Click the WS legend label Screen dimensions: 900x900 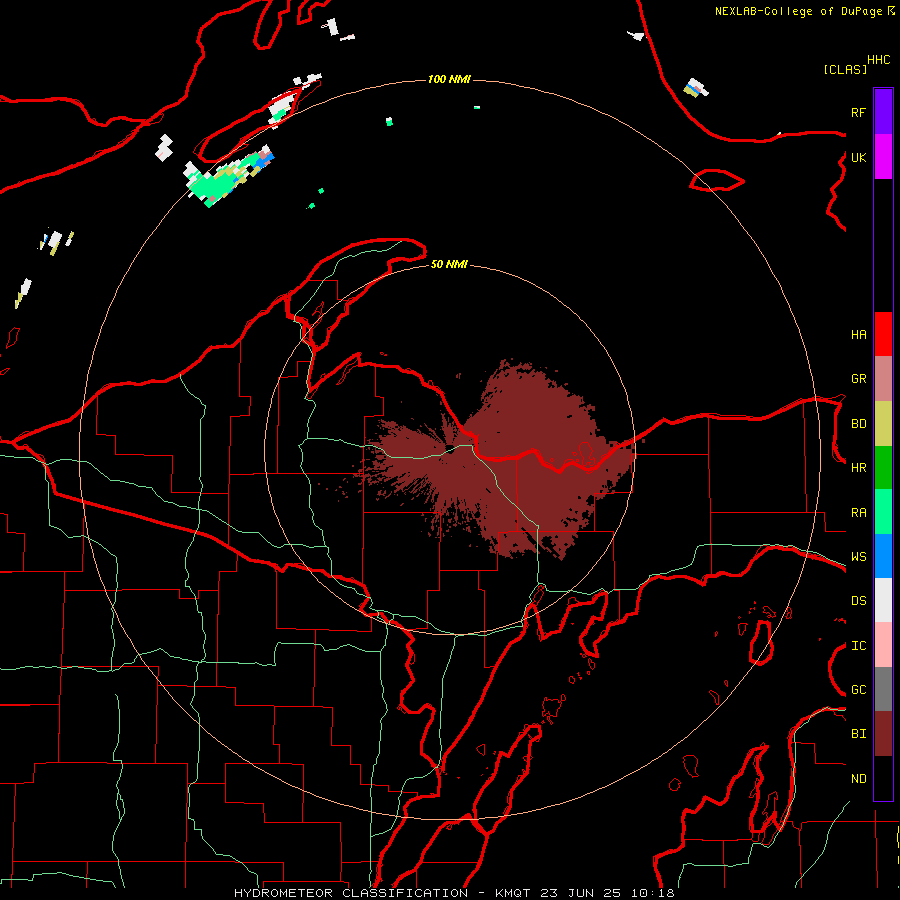(858, 556)
